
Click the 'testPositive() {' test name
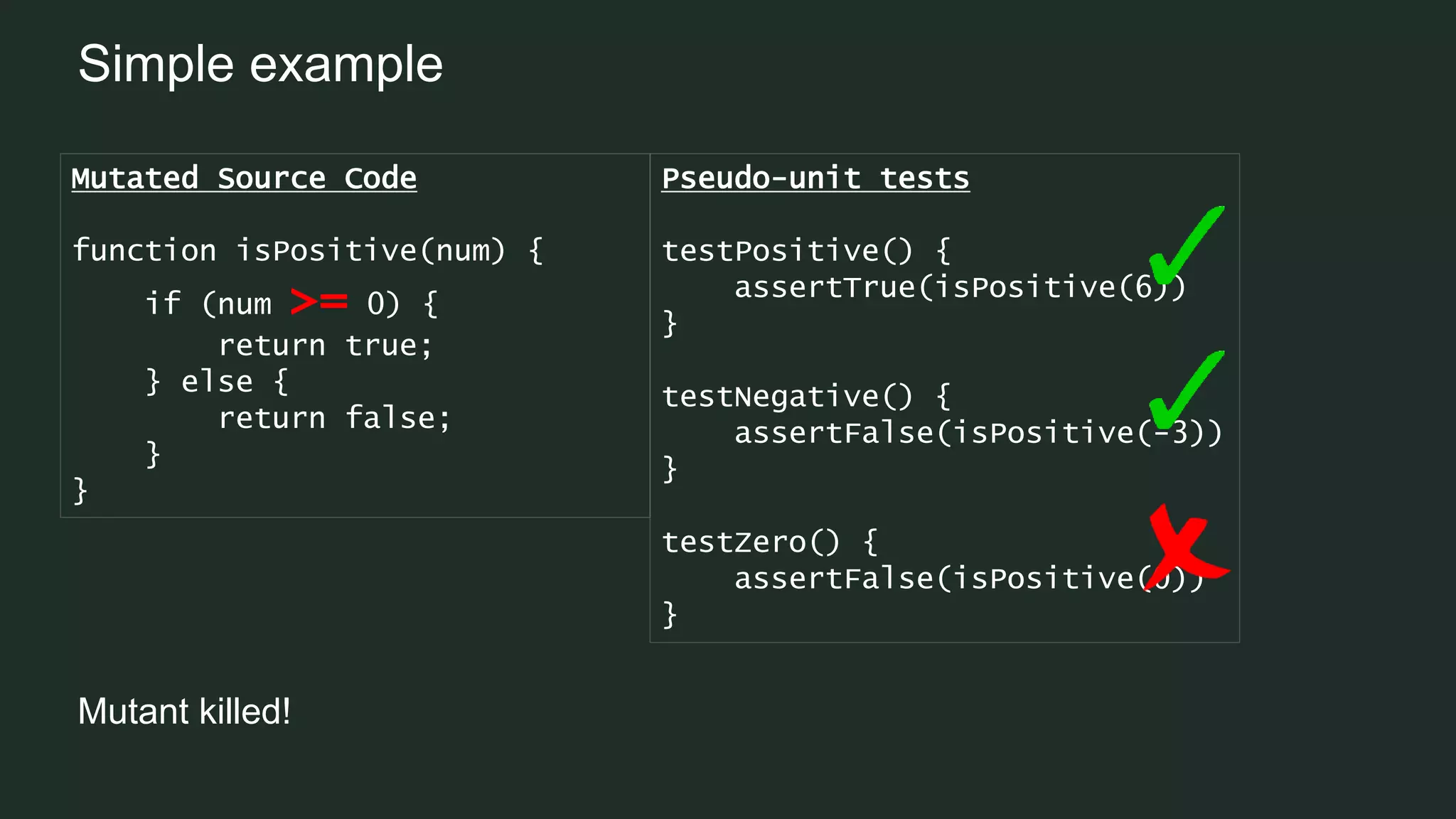tap(805, 250)
